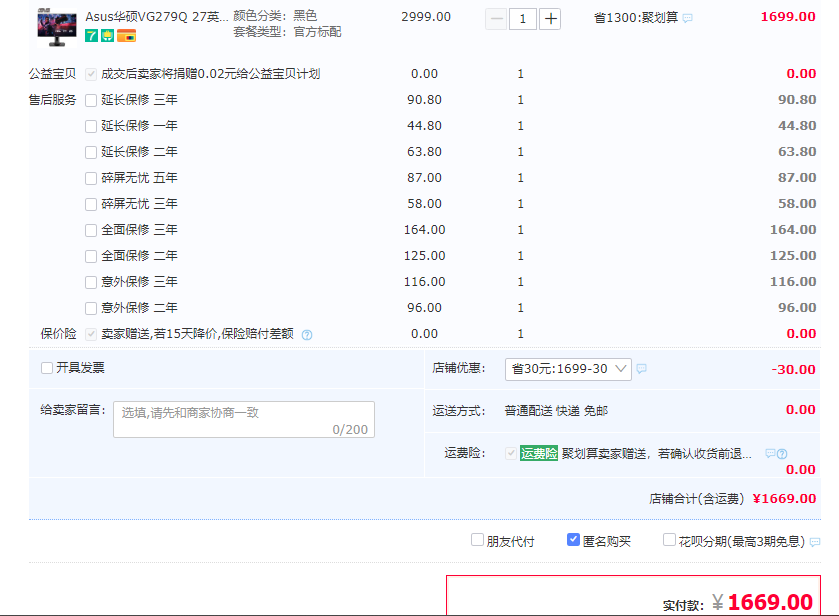Enable 朋友代付 checkbox
Screen dimensions: 839x616
[477, 539]
